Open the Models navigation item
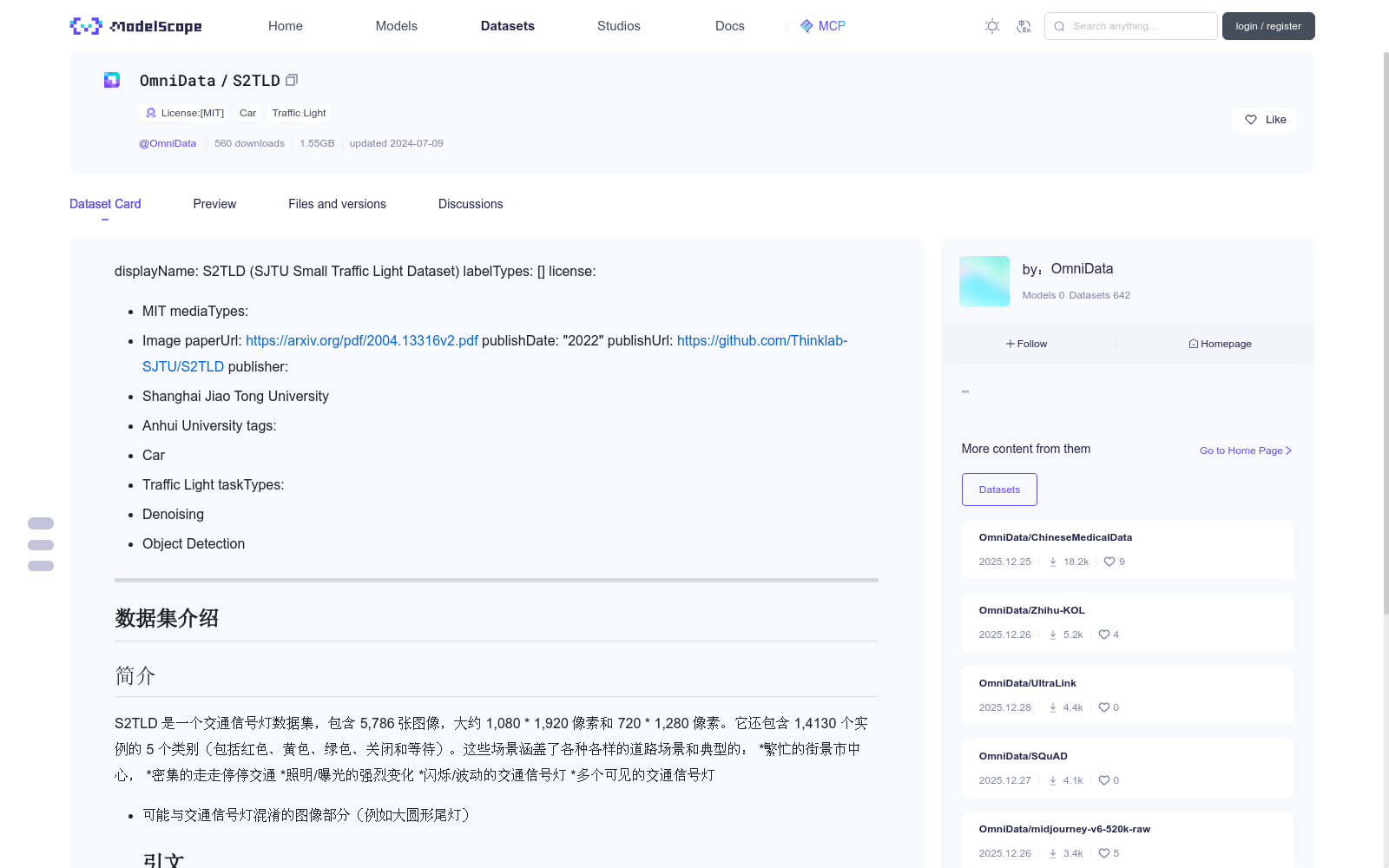 point(397,26)
